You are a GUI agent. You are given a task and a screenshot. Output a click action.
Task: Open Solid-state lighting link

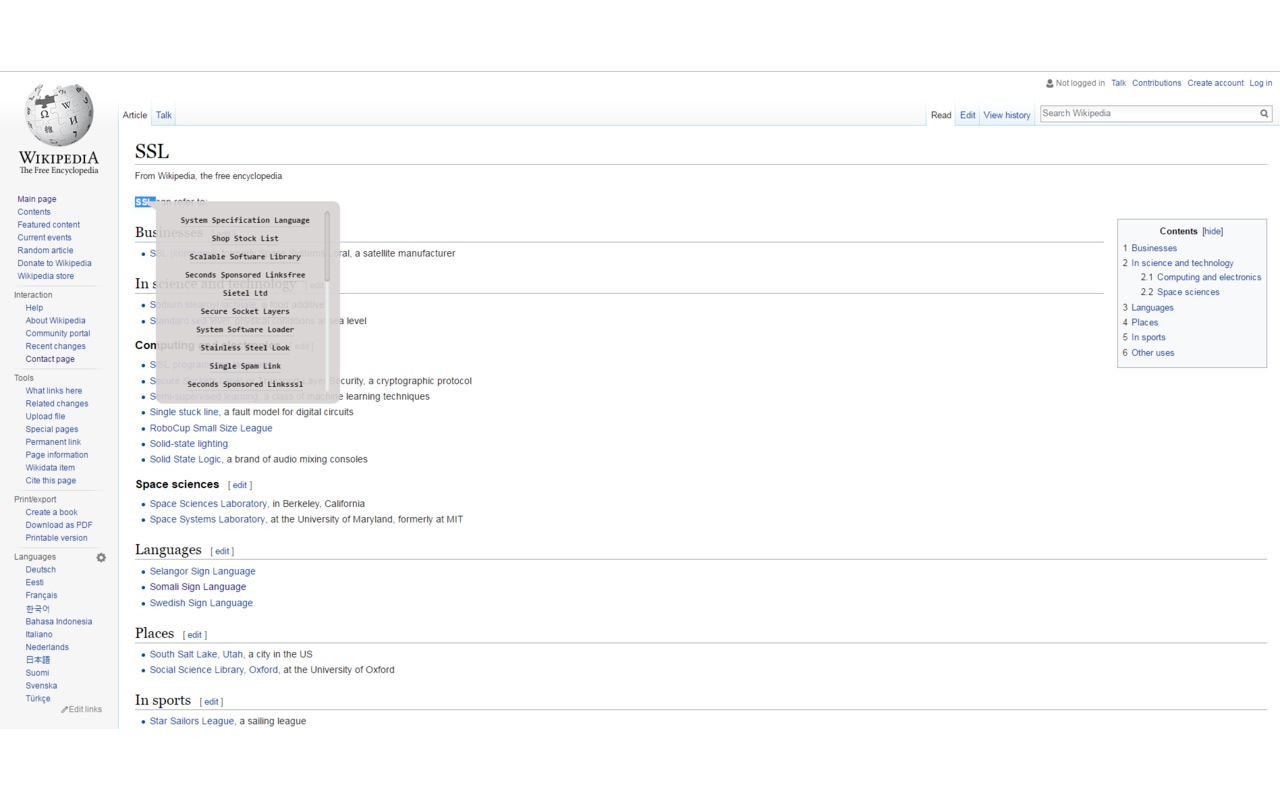[189, 444]
